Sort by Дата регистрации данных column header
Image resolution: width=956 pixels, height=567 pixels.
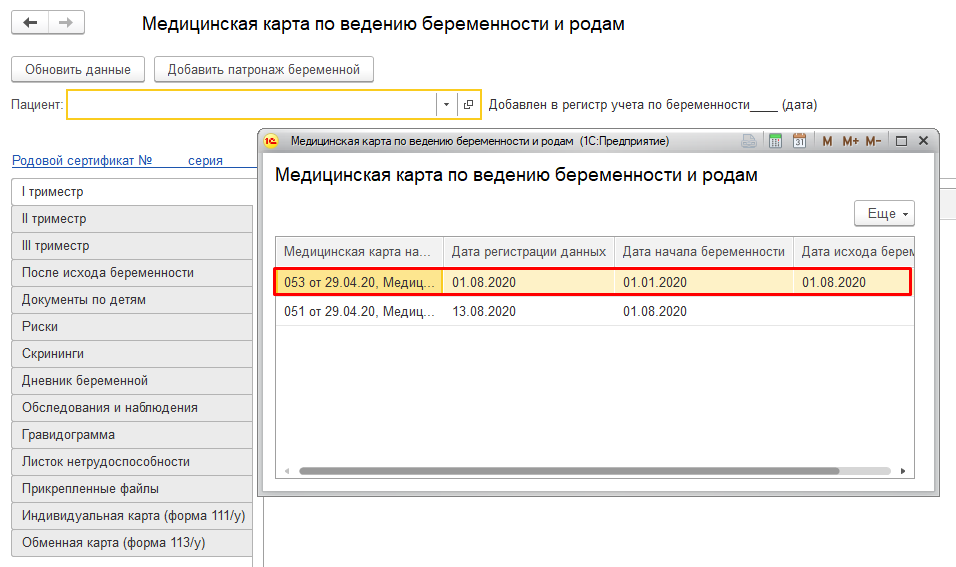(528, 252)
